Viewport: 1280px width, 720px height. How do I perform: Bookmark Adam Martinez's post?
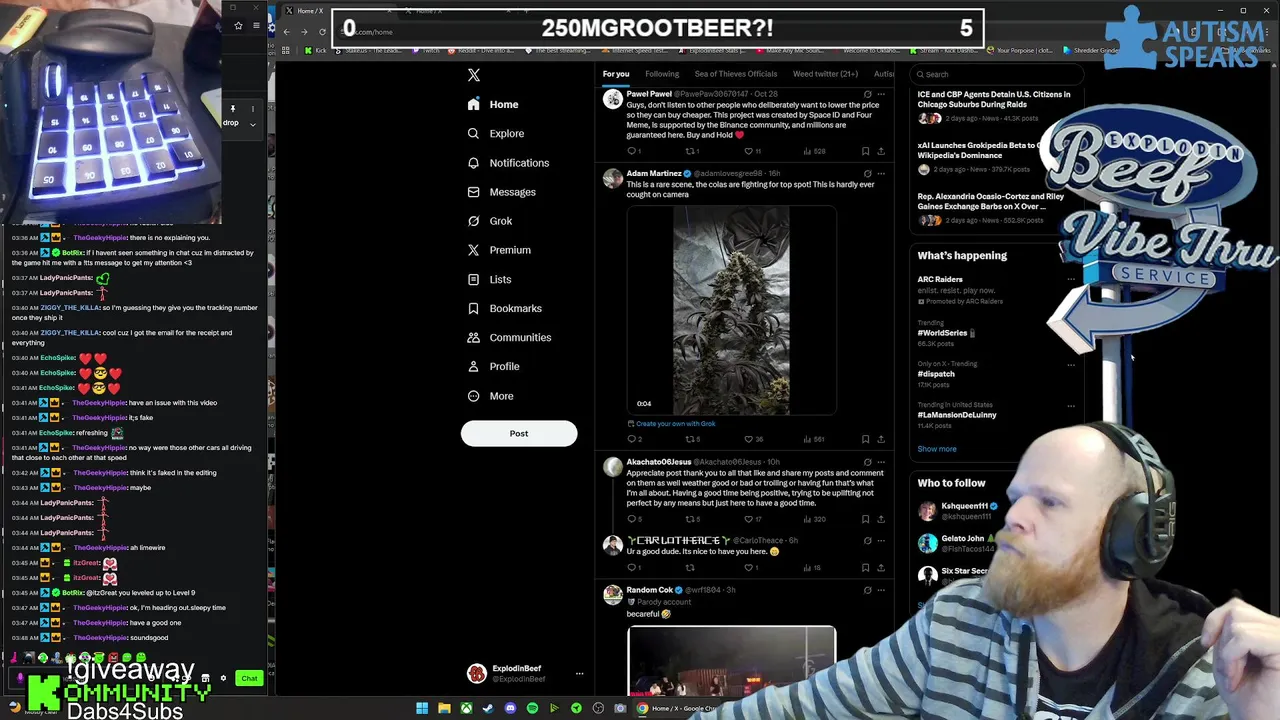pos(865,439)
